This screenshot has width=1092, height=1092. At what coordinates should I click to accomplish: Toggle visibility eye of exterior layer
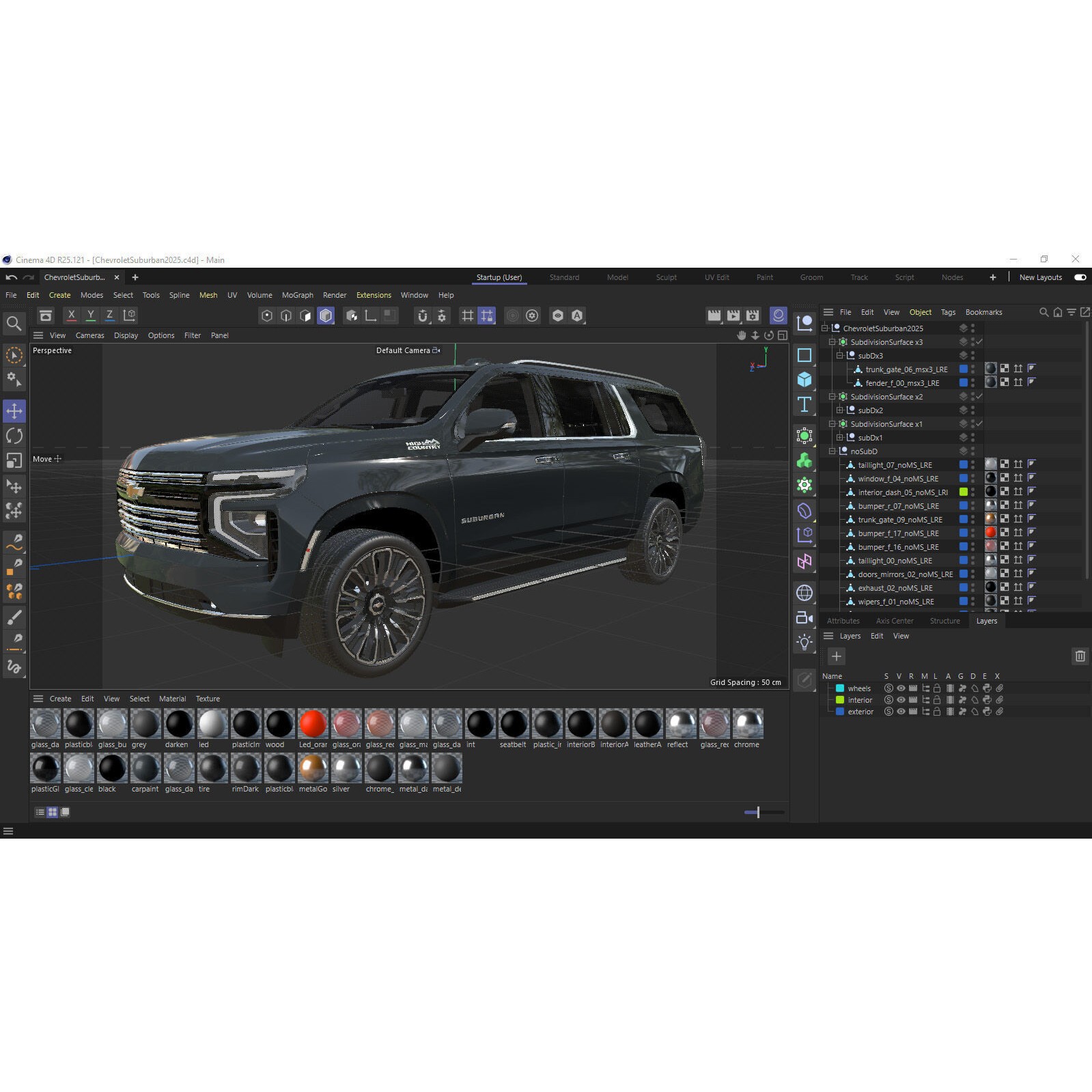click(901, 712)
